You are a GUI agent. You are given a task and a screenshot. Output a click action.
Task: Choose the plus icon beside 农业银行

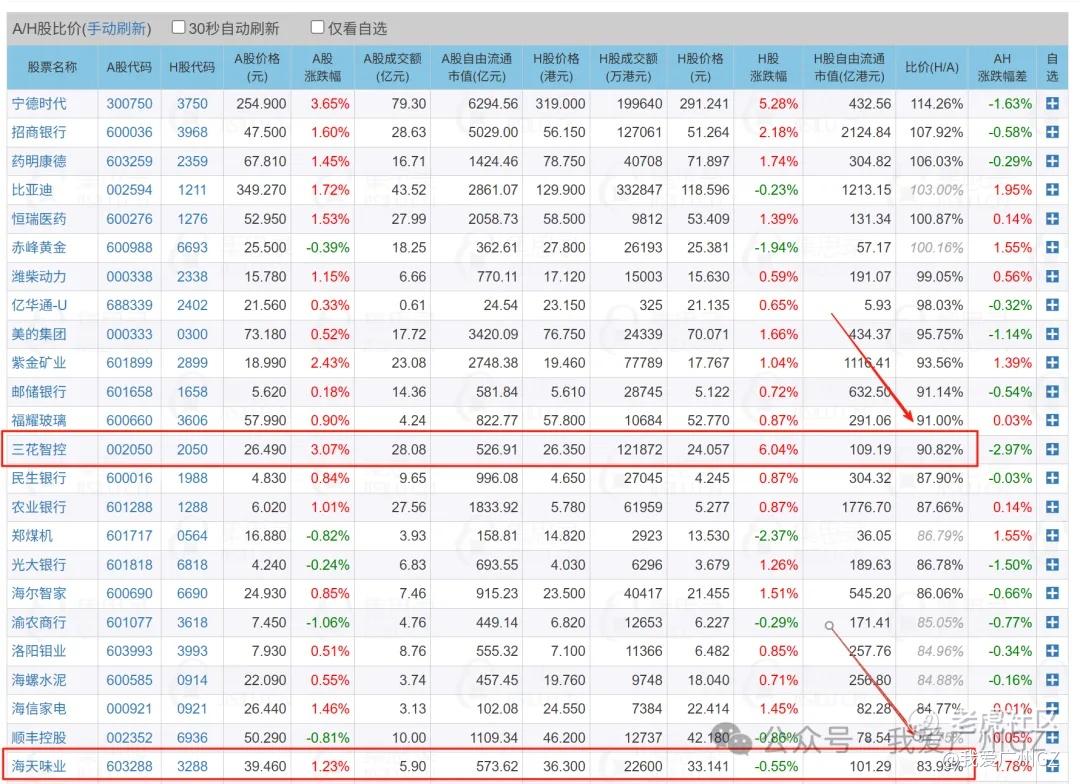point(1052,507)
